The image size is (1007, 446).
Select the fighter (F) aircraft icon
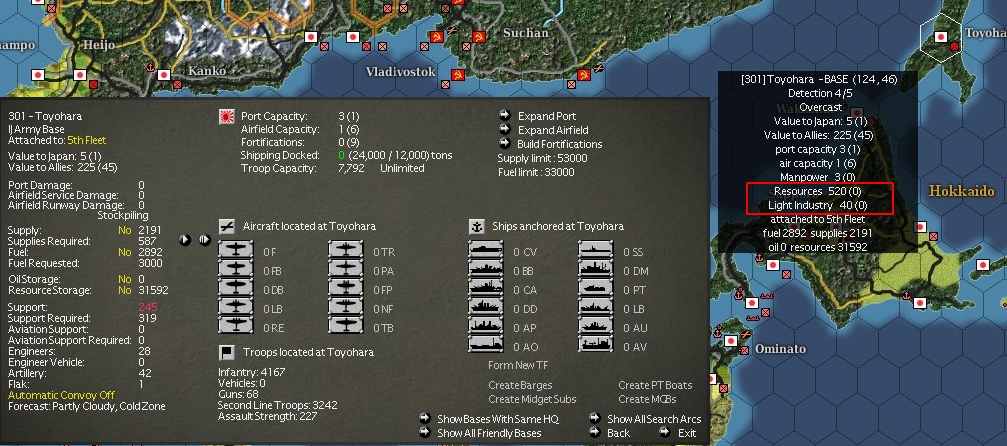point(236,251)
